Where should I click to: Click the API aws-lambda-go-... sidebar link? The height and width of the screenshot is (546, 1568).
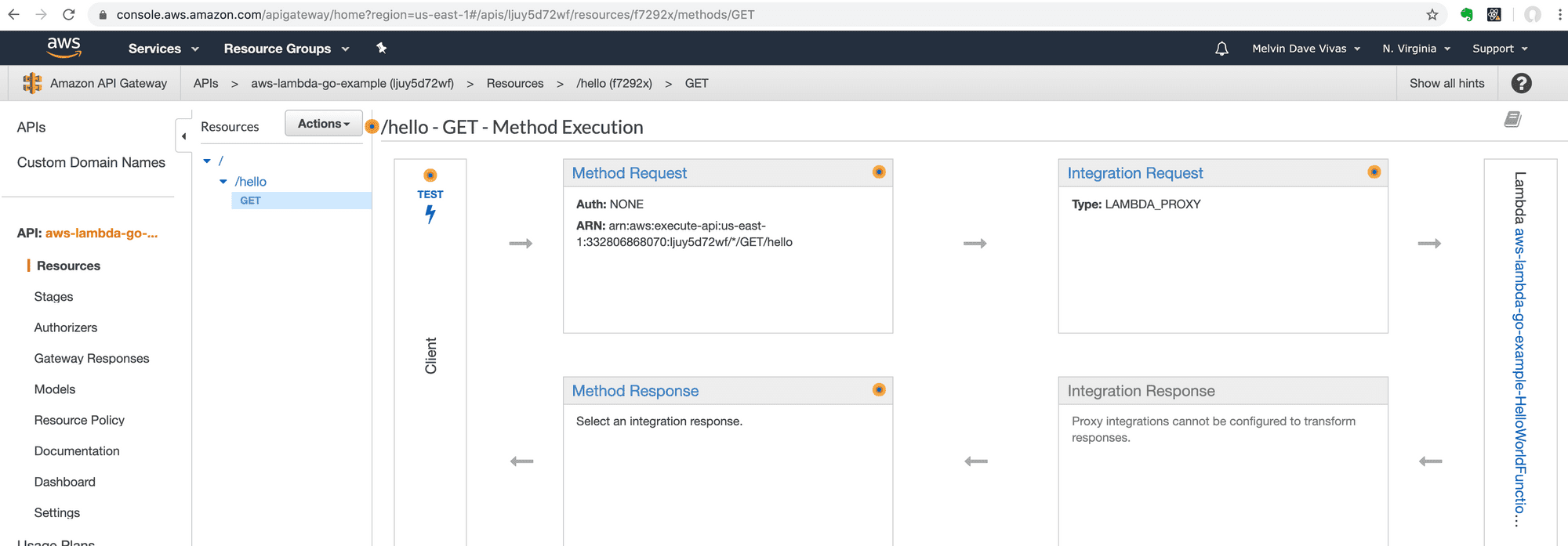[x=101, y=233]
